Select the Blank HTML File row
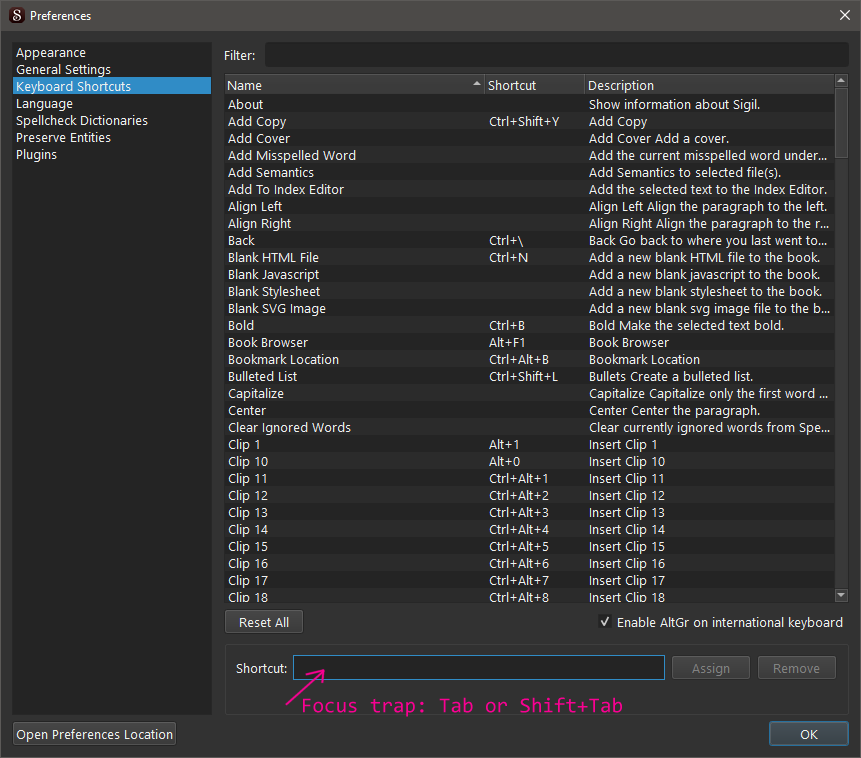Screen dimensions: 861x758 529,258
